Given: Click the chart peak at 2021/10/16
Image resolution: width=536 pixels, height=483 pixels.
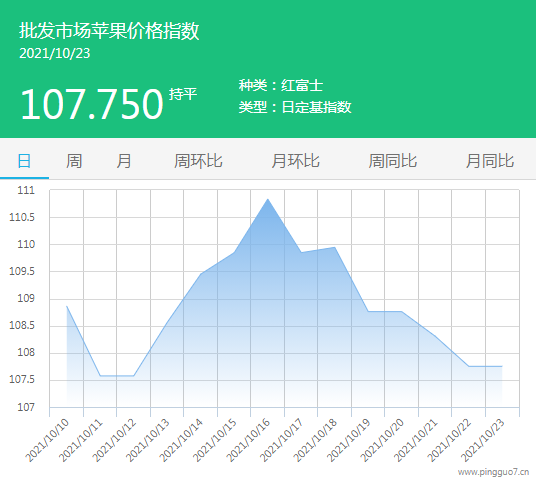Looking at the screenshot, I should coord(268,199).
